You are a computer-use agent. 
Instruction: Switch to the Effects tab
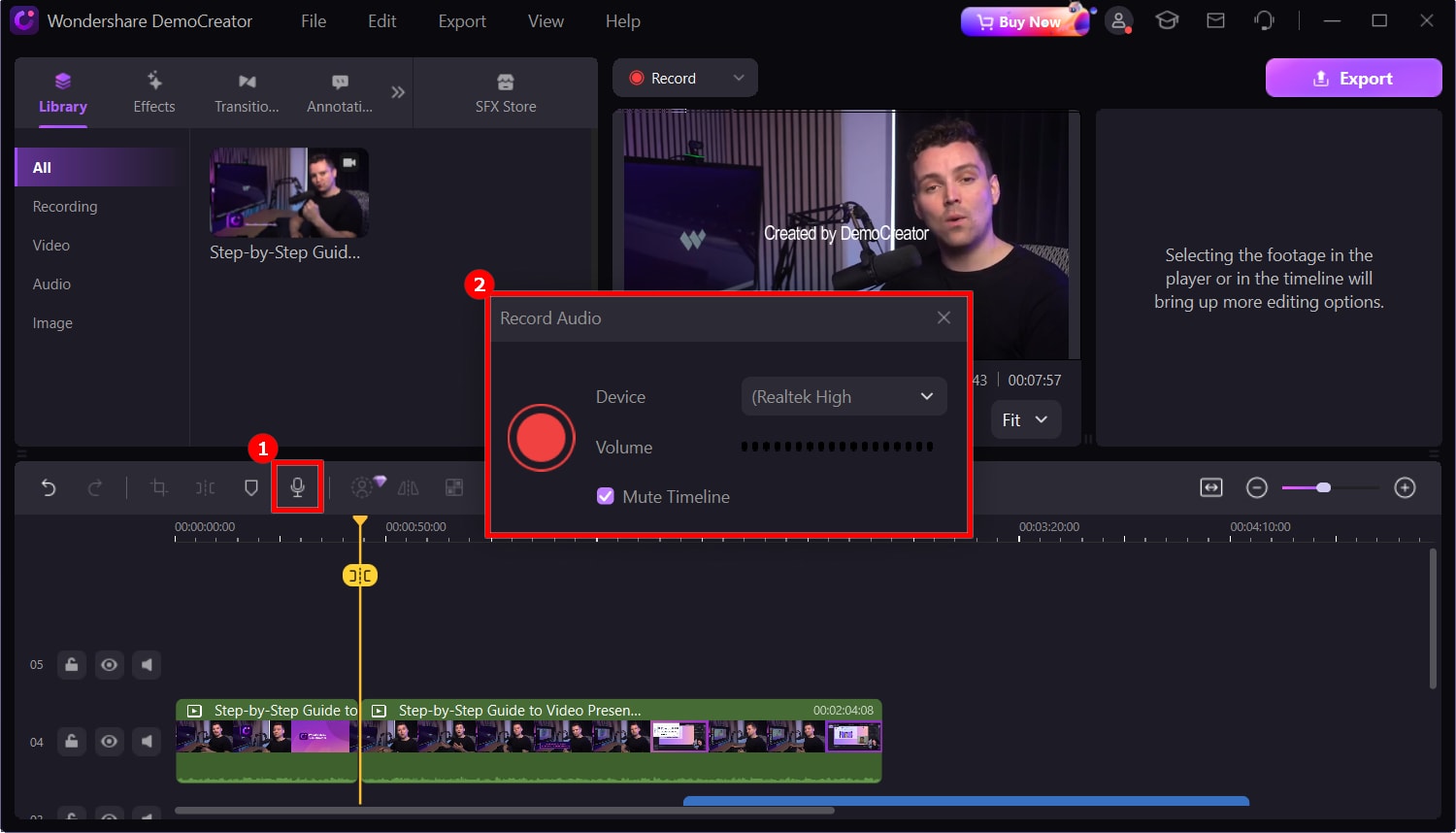pyautogui.click(x=154, y=93)
